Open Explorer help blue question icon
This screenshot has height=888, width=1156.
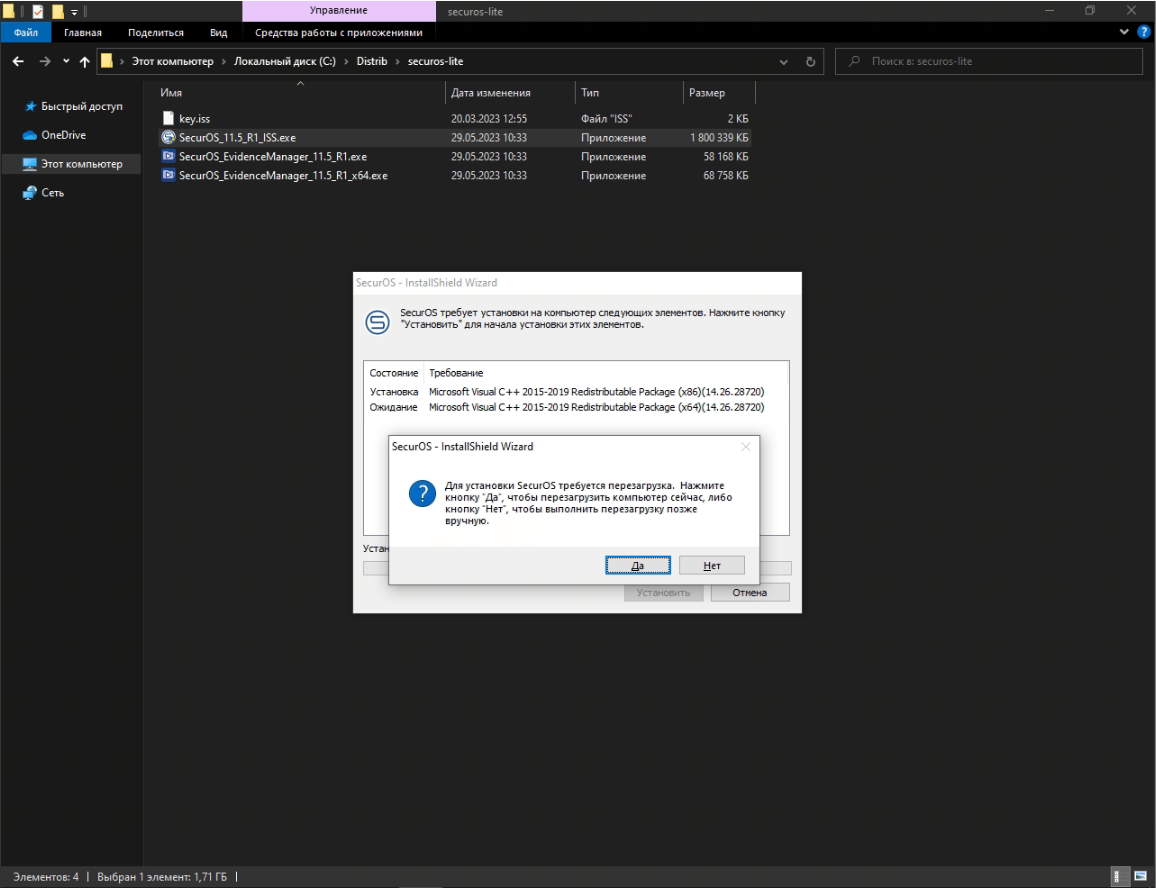point(1143,32)
